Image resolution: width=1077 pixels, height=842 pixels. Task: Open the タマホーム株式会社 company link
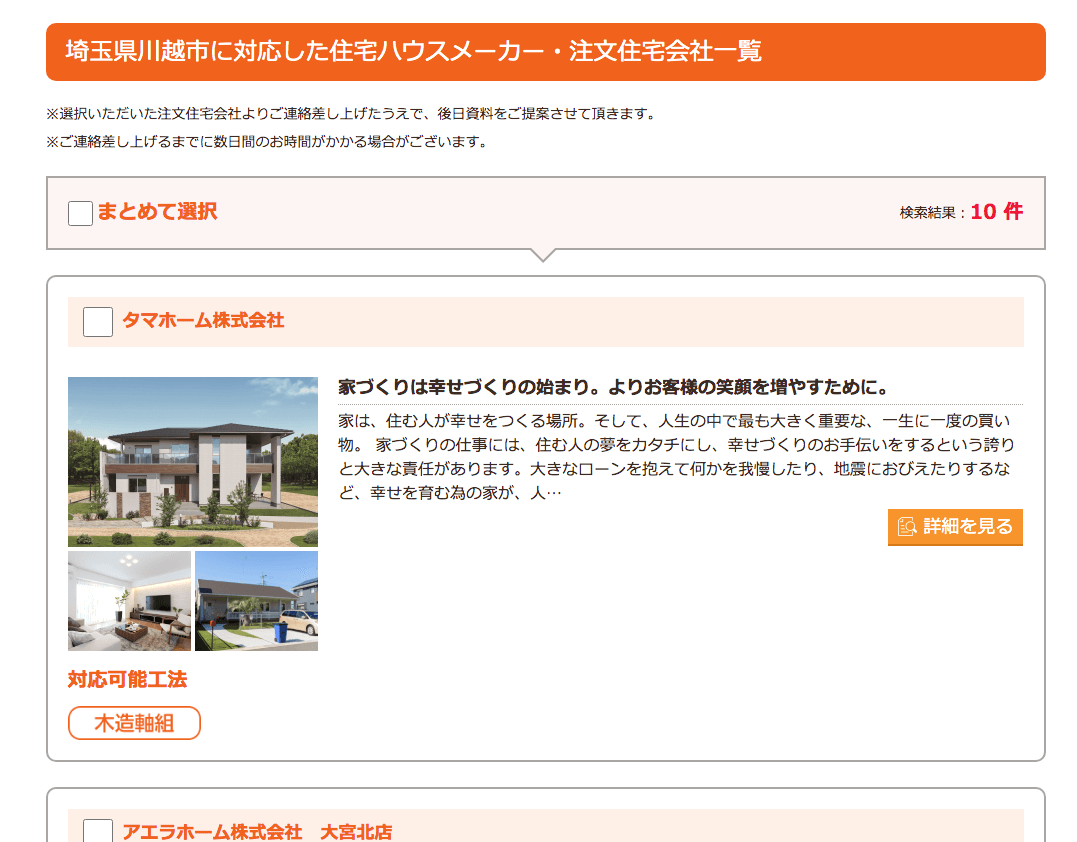203,321
